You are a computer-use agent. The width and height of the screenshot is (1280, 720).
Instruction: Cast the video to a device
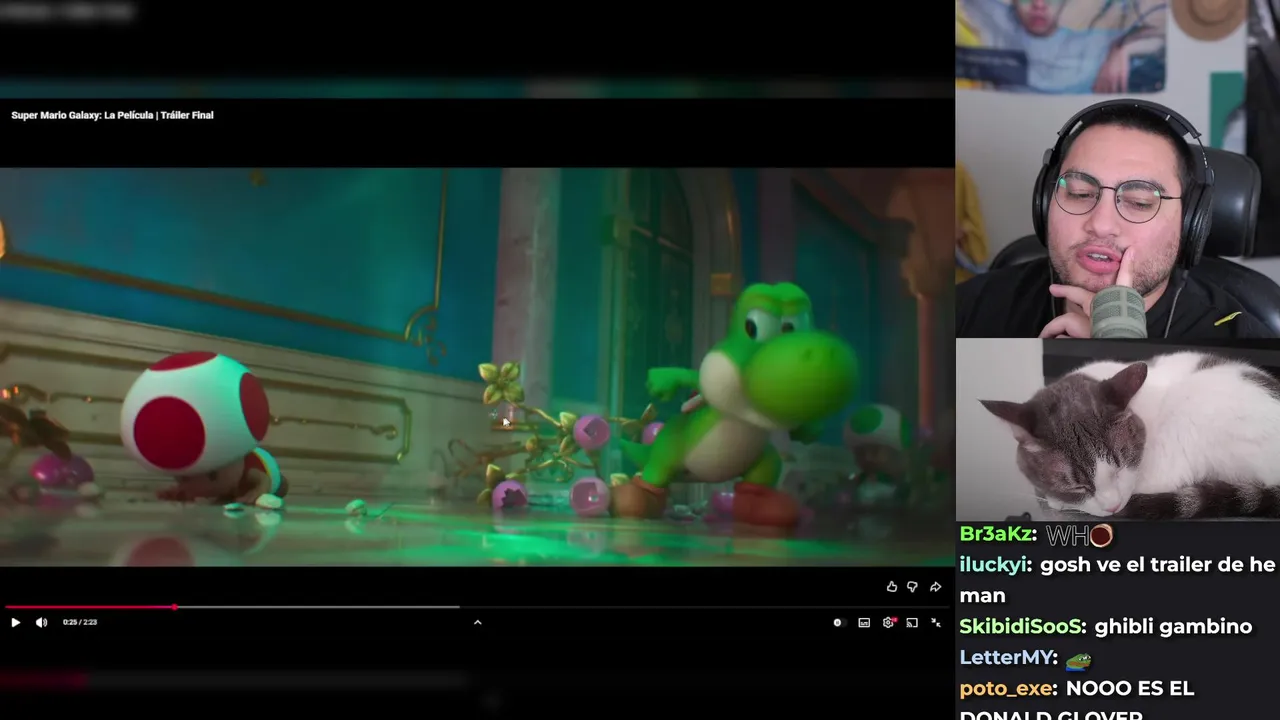[912, 622]
